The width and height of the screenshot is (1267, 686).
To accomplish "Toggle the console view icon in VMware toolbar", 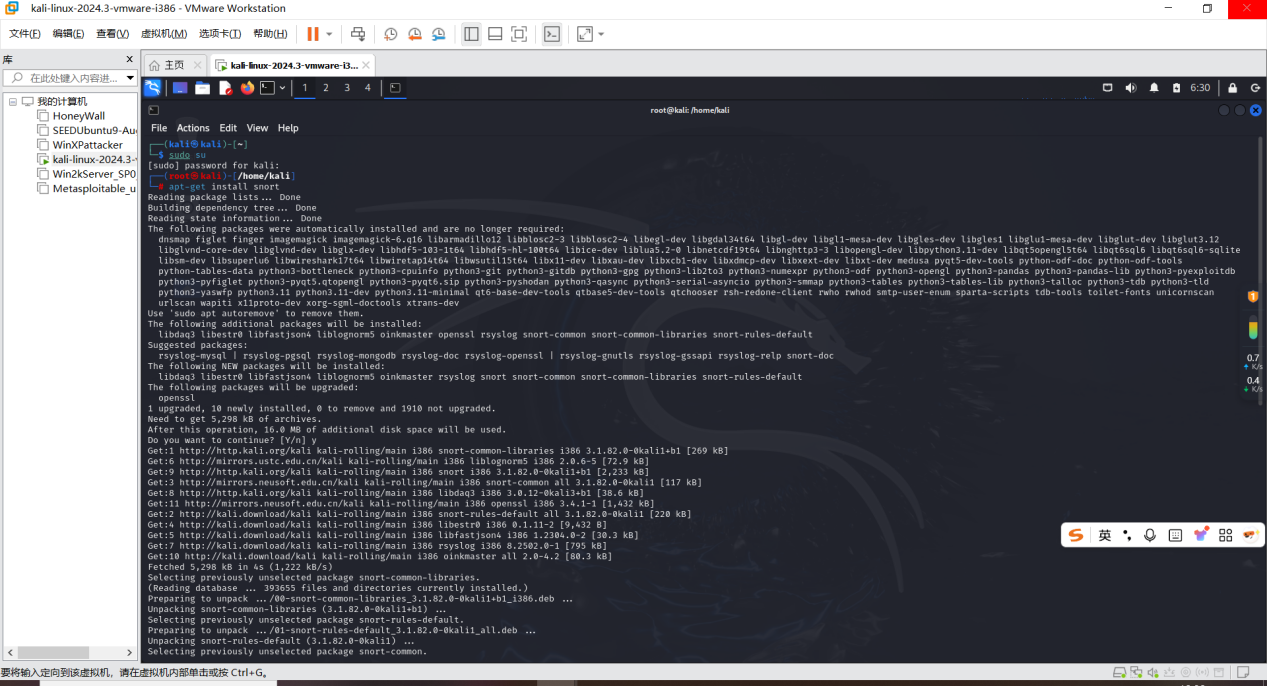I will point(552,34).
